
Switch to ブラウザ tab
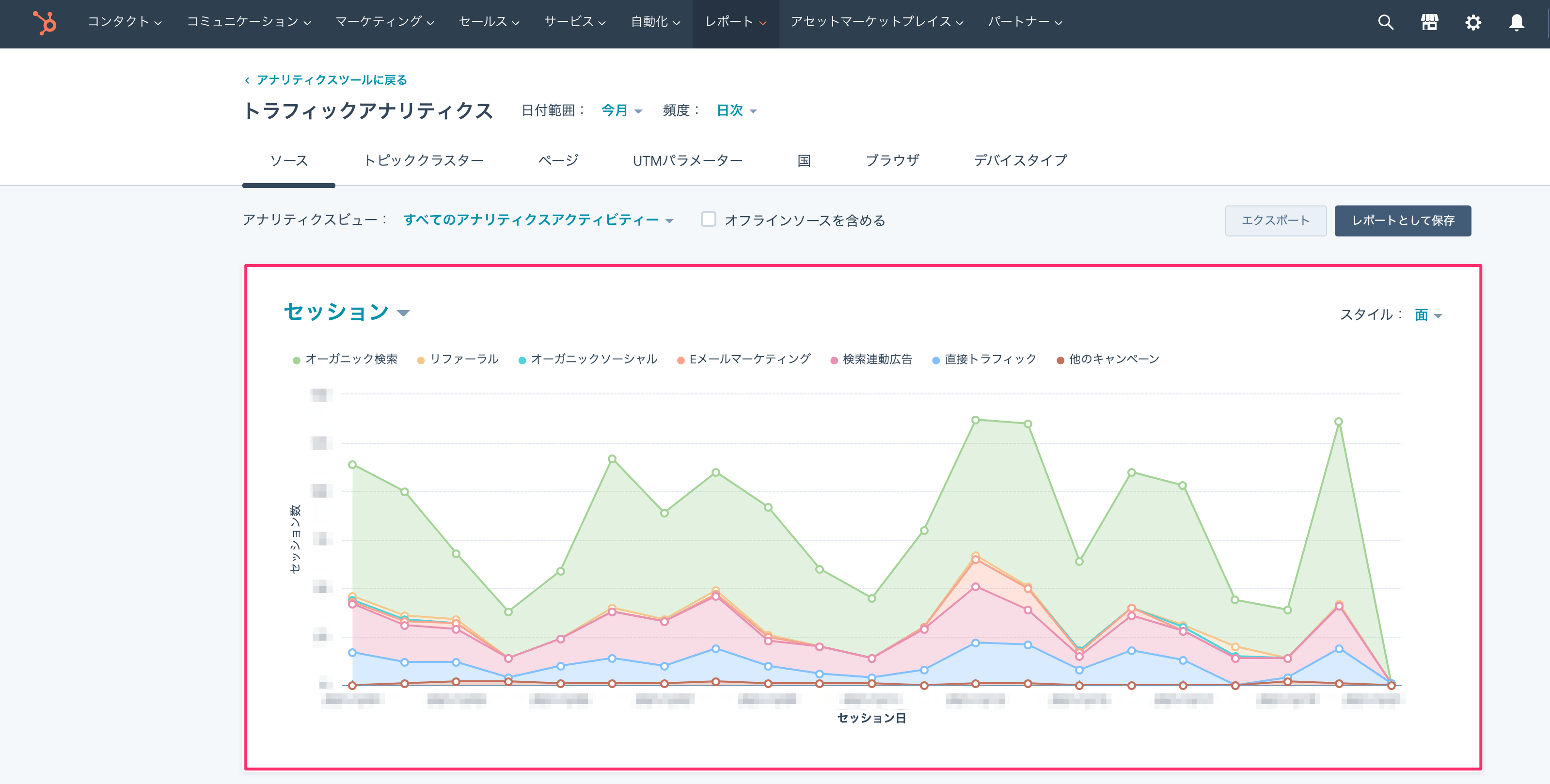point(892,161)
